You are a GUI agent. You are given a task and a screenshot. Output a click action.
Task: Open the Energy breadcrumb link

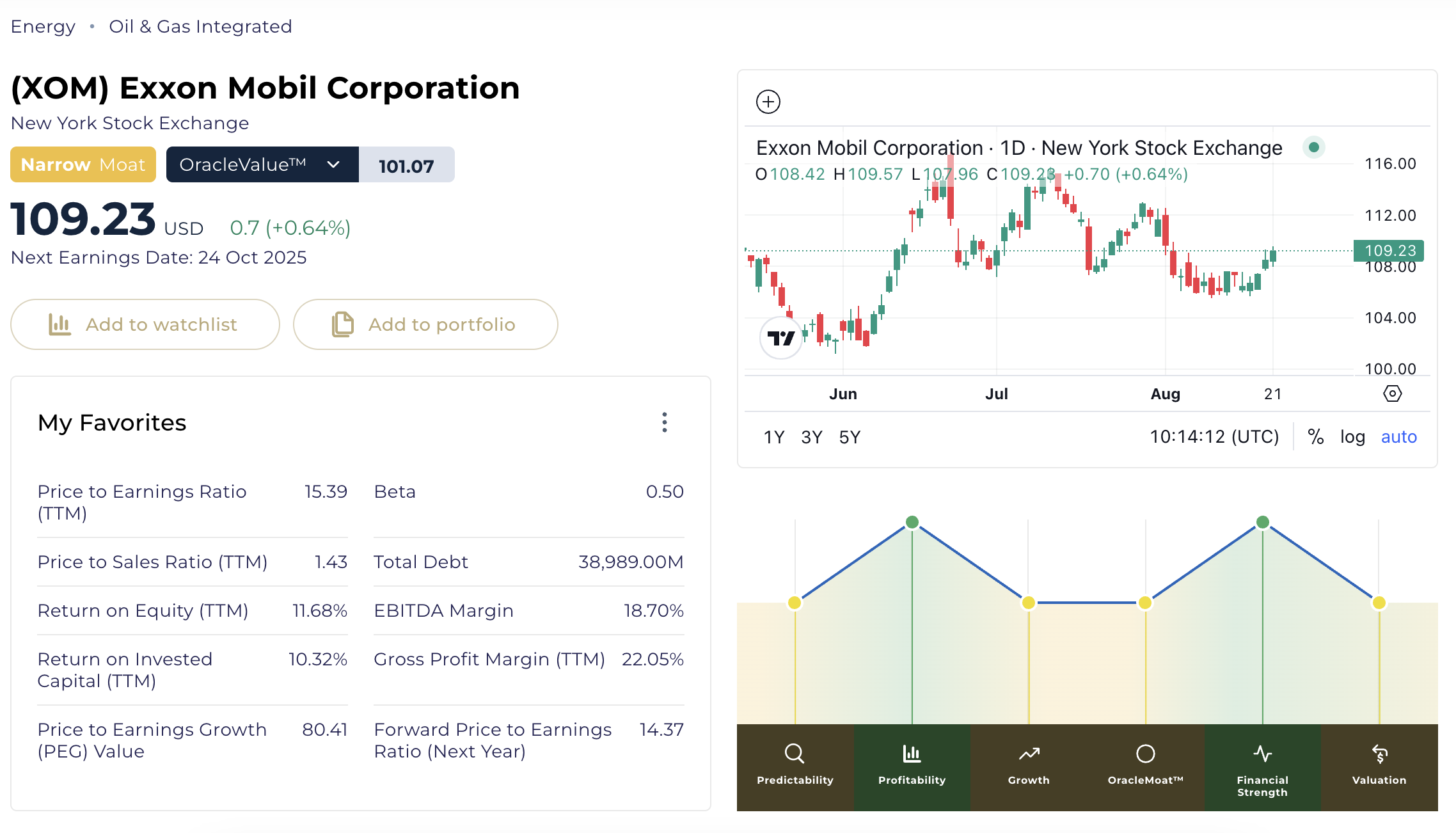click(43, 26)
